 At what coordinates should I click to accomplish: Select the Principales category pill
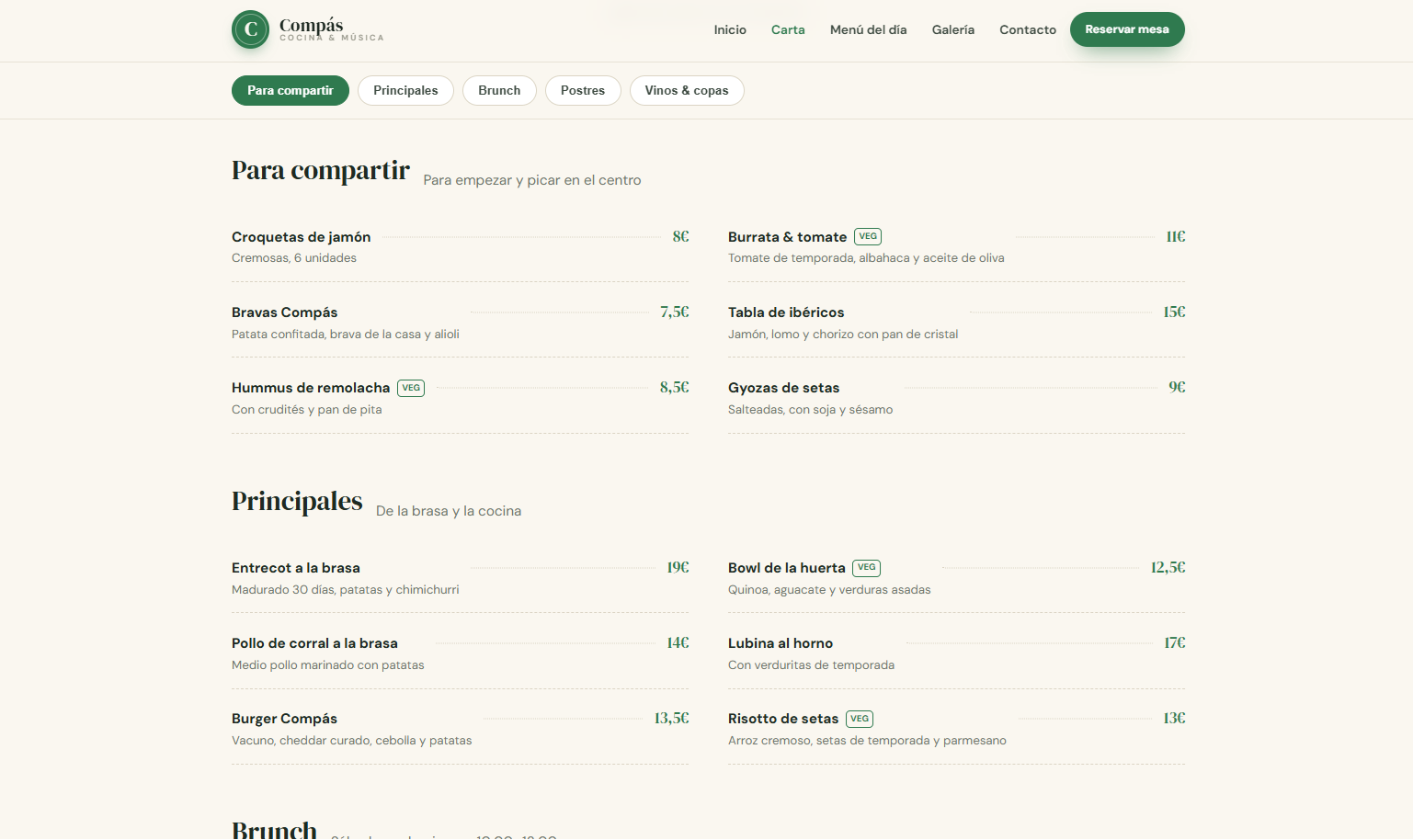click(x=405, y=90)
